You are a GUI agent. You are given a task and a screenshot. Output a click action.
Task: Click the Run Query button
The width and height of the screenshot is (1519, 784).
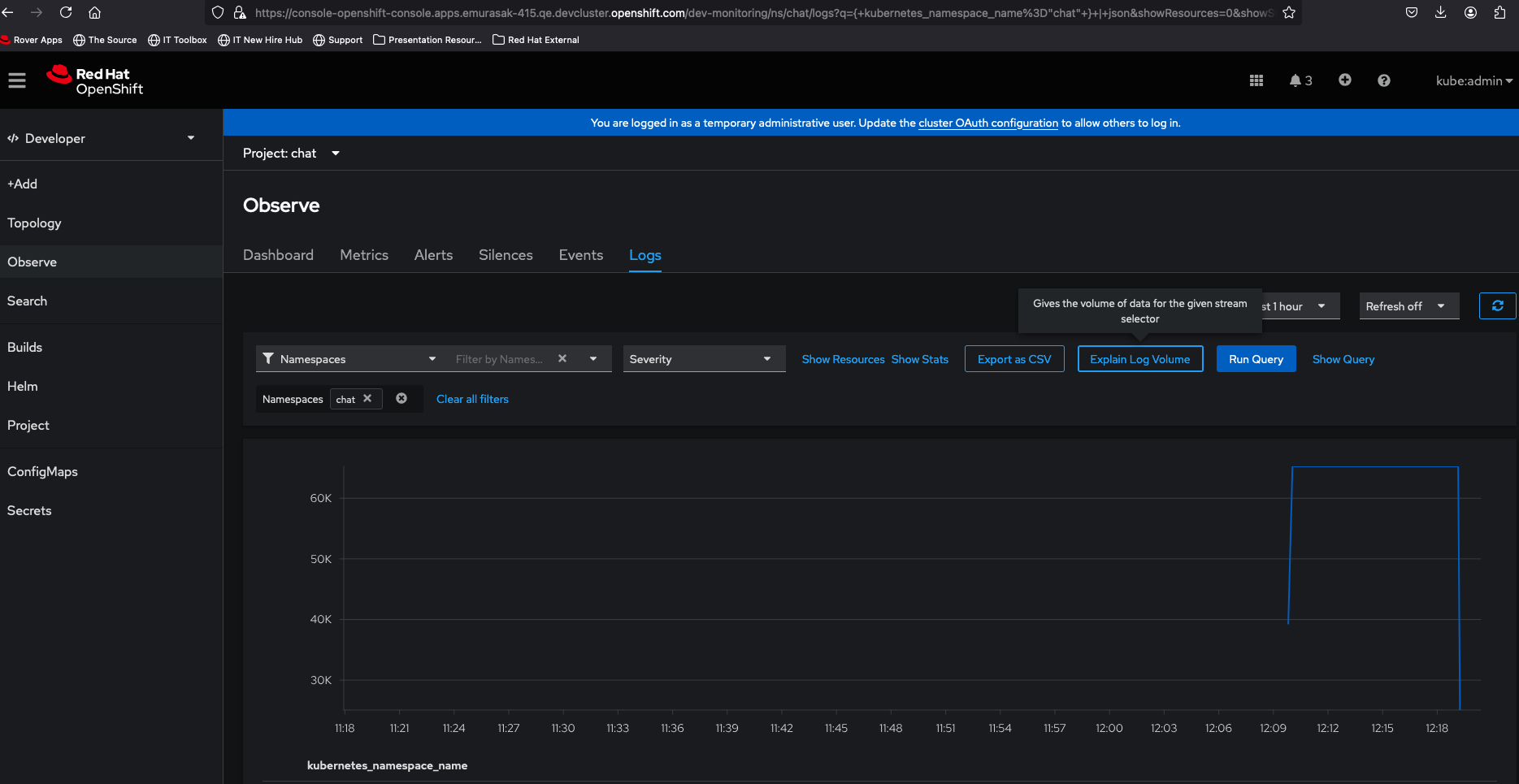click(x=1256, y=359)
